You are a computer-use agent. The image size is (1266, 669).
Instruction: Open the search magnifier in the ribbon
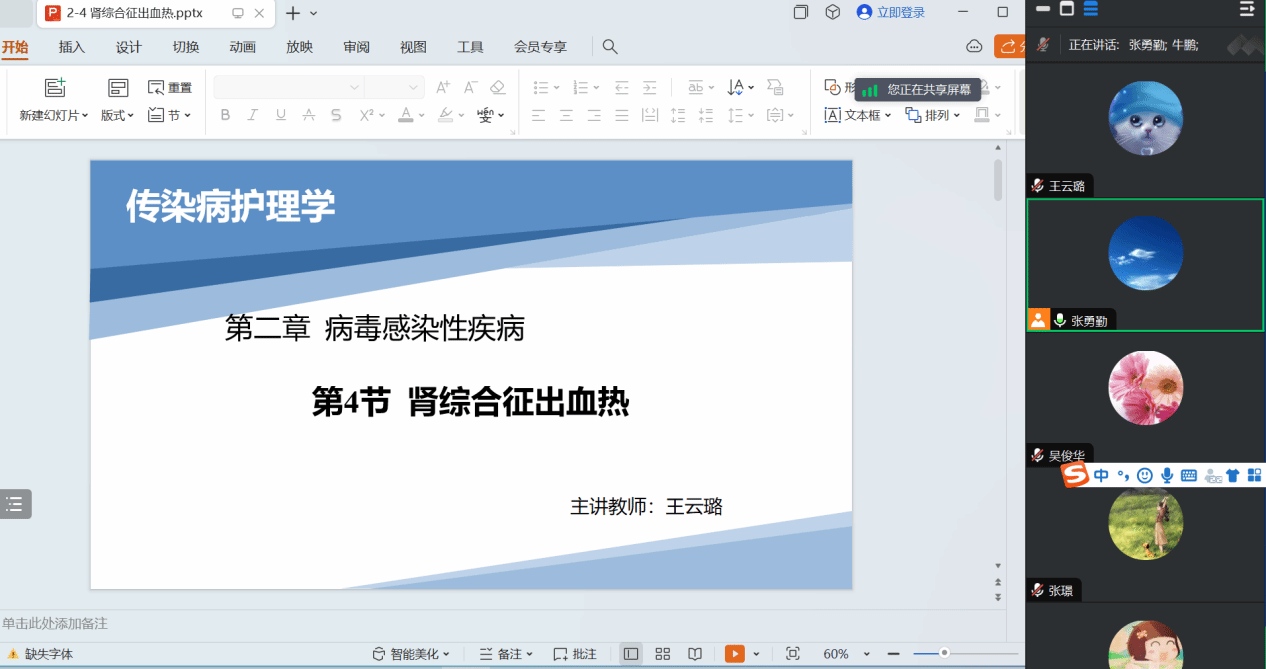point(610,47)
